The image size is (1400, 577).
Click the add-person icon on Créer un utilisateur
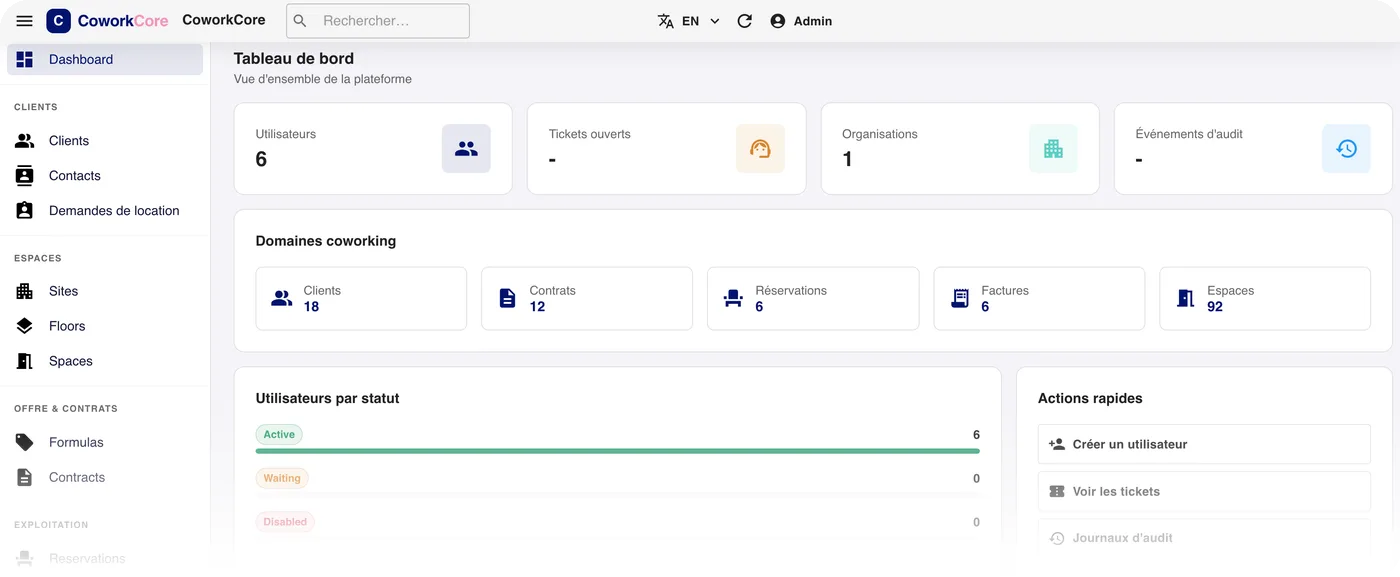click(1057, 444)
